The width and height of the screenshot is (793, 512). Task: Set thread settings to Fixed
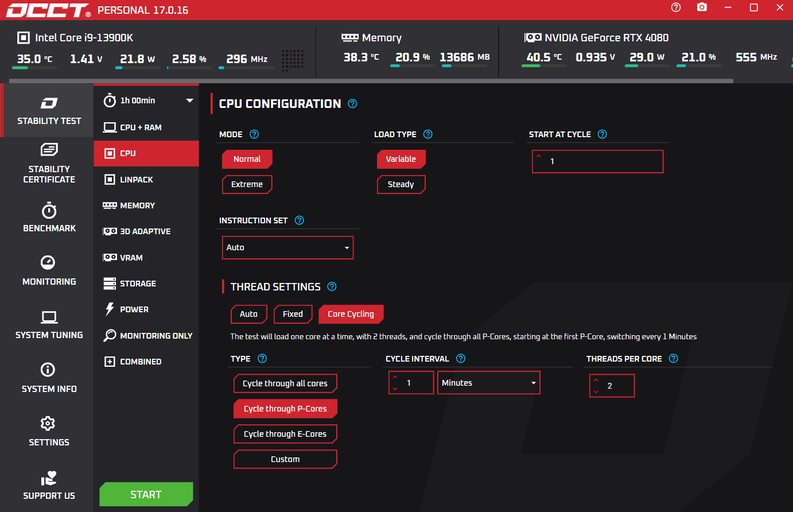[293, 314]
